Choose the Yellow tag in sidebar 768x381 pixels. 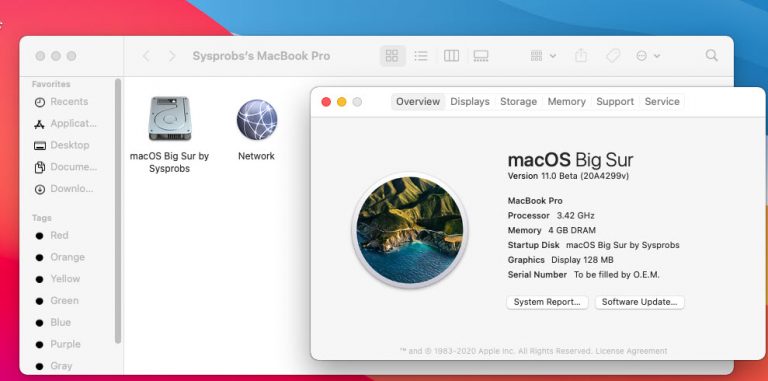[58, 279]
